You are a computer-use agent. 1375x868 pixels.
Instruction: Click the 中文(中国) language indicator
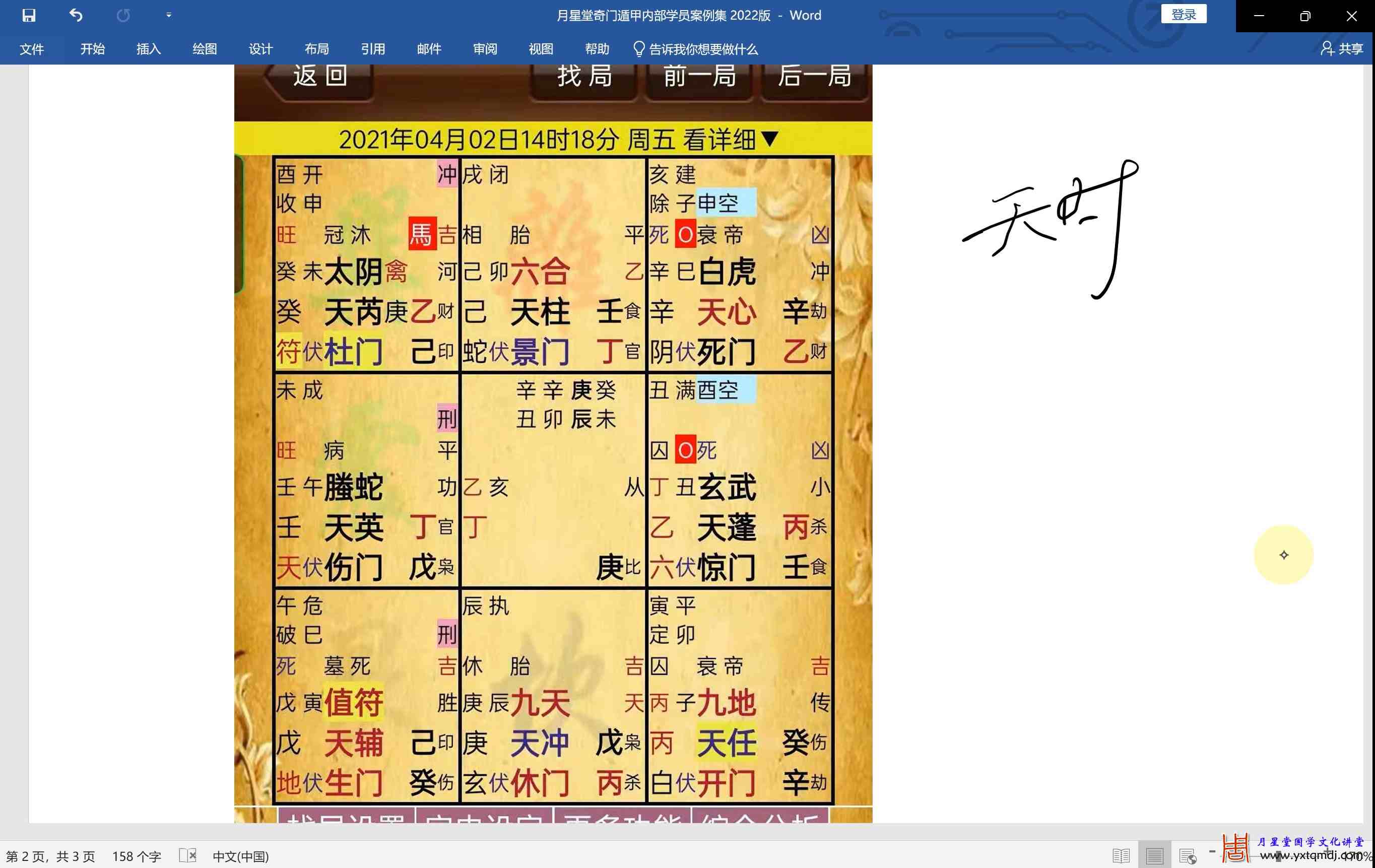click(x=240, y=856)
